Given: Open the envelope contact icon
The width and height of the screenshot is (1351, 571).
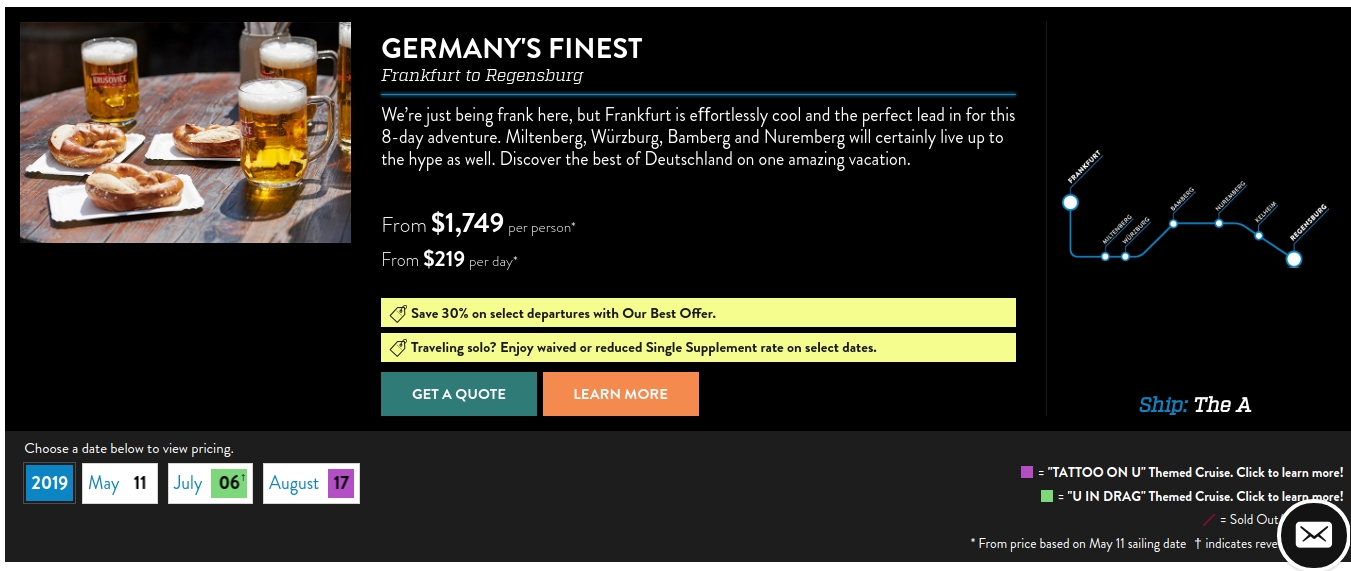Looking at the screenshot, I should click(x=1313, y=535).
